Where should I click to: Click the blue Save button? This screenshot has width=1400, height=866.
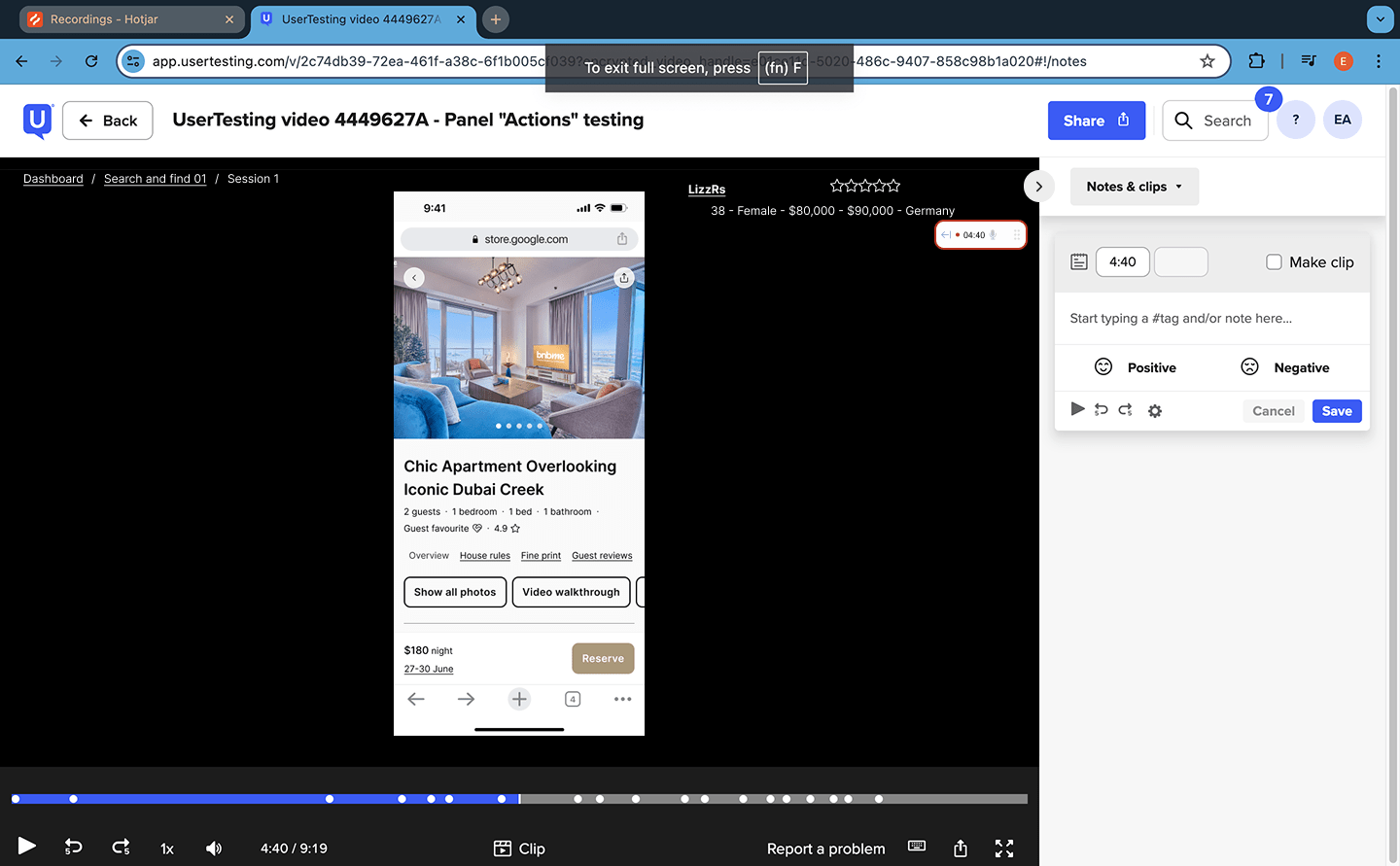click(x=1337, y=411)
